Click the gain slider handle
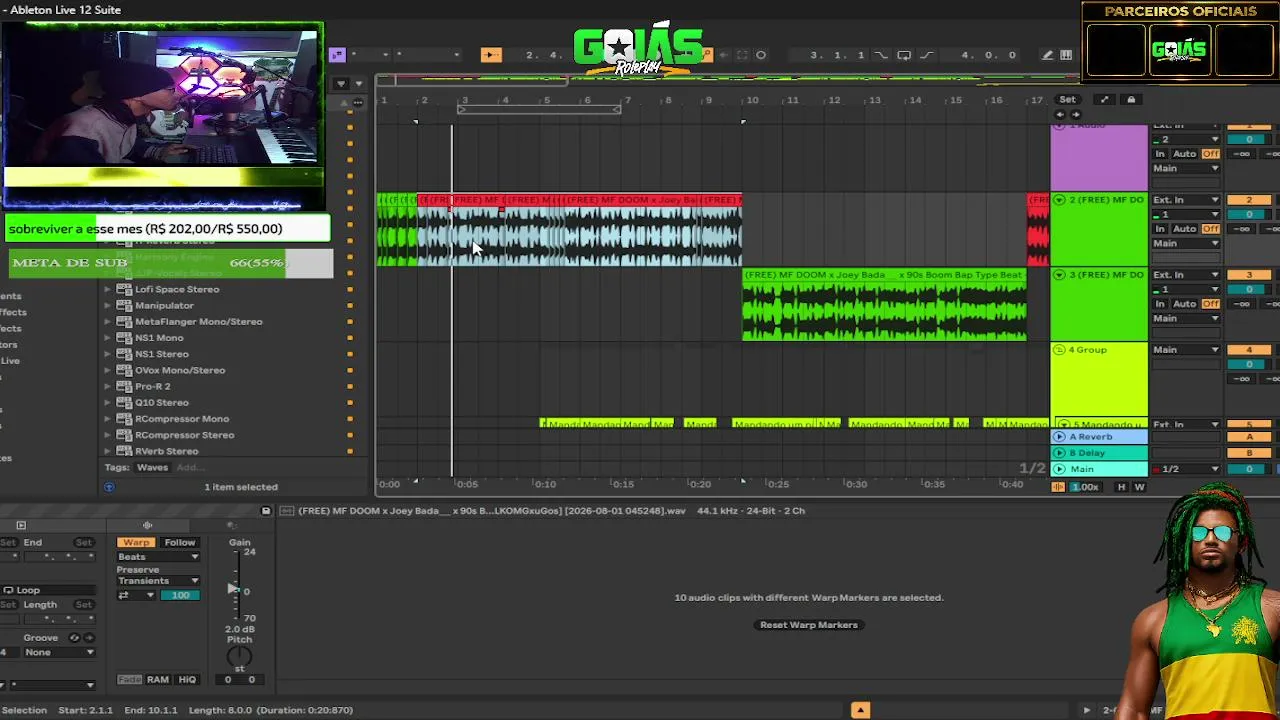The image size is (1280, 720). pyautogui.click(x=233, y=588)
